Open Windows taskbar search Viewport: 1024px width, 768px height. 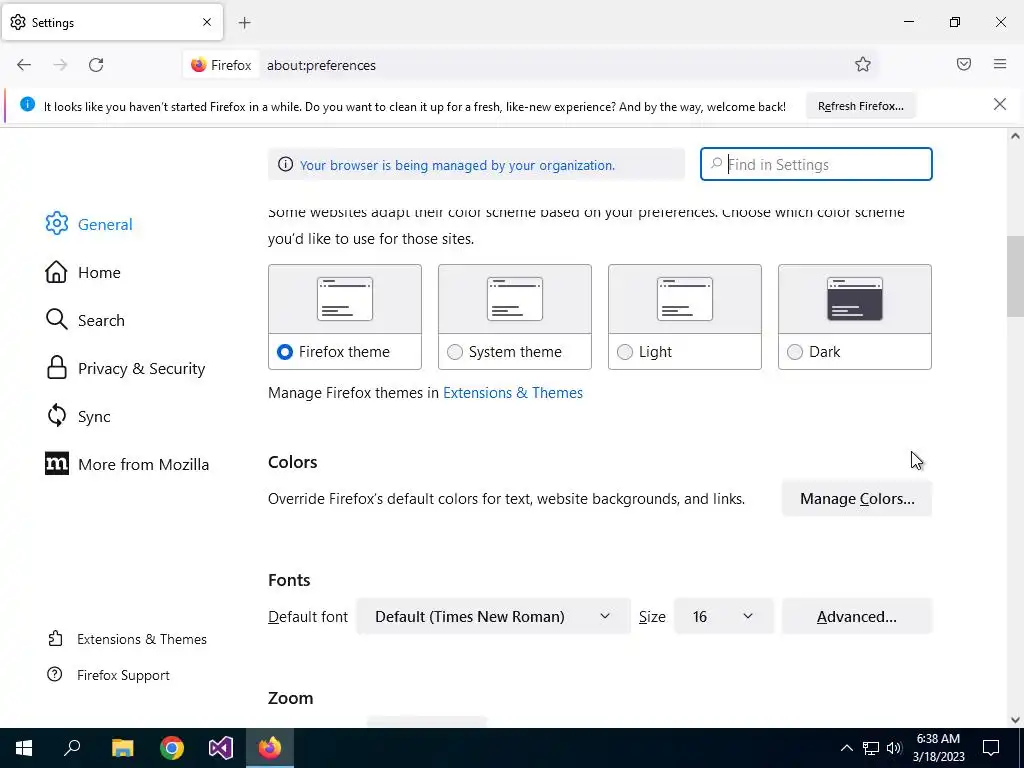[72, 748]
